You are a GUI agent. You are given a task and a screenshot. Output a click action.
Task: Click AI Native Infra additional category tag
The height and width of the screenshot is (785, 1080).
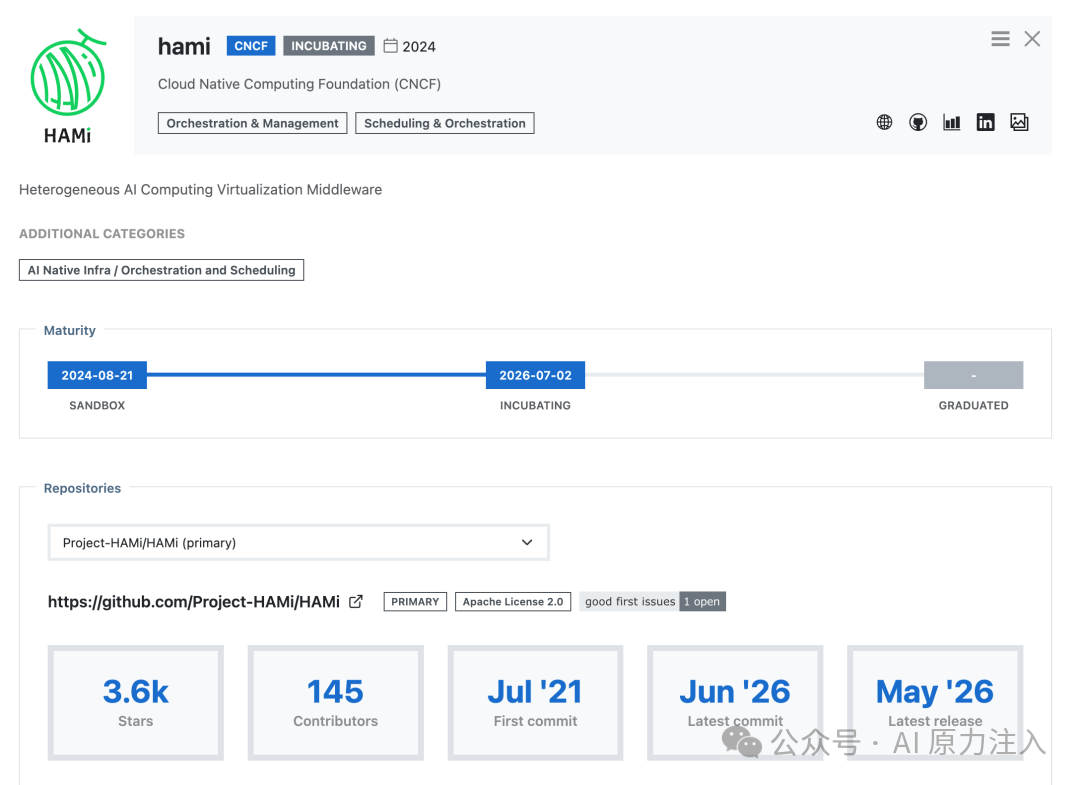[x=161, y=270]
